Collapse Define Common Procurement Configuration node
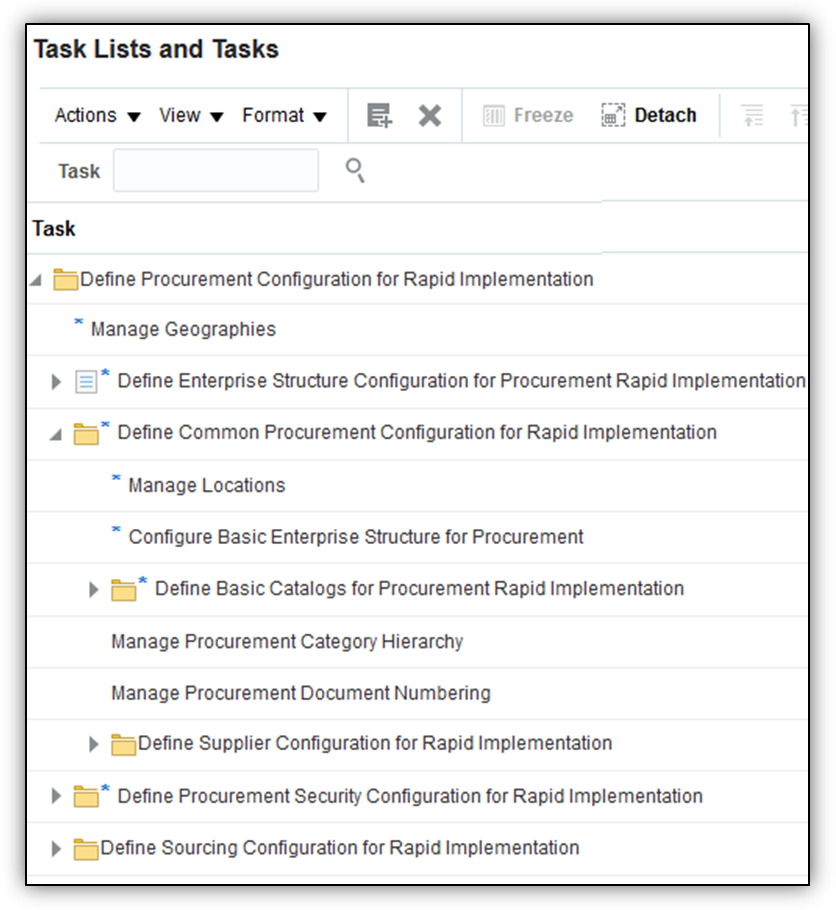This screenshot has height=910, width=836. (x=56, y=434)
